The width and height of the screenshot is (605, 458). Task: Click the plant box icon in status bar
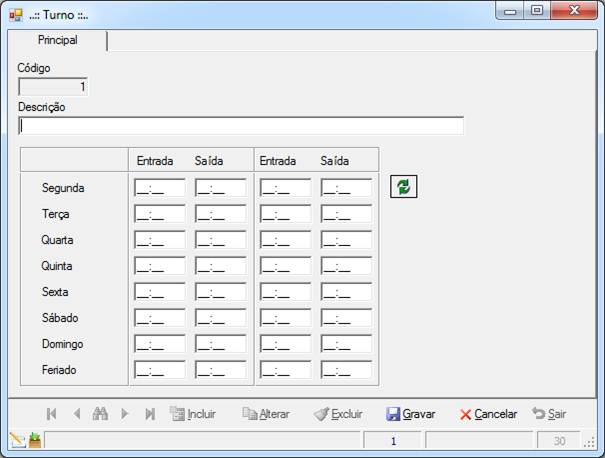click(x=35, y=440)
